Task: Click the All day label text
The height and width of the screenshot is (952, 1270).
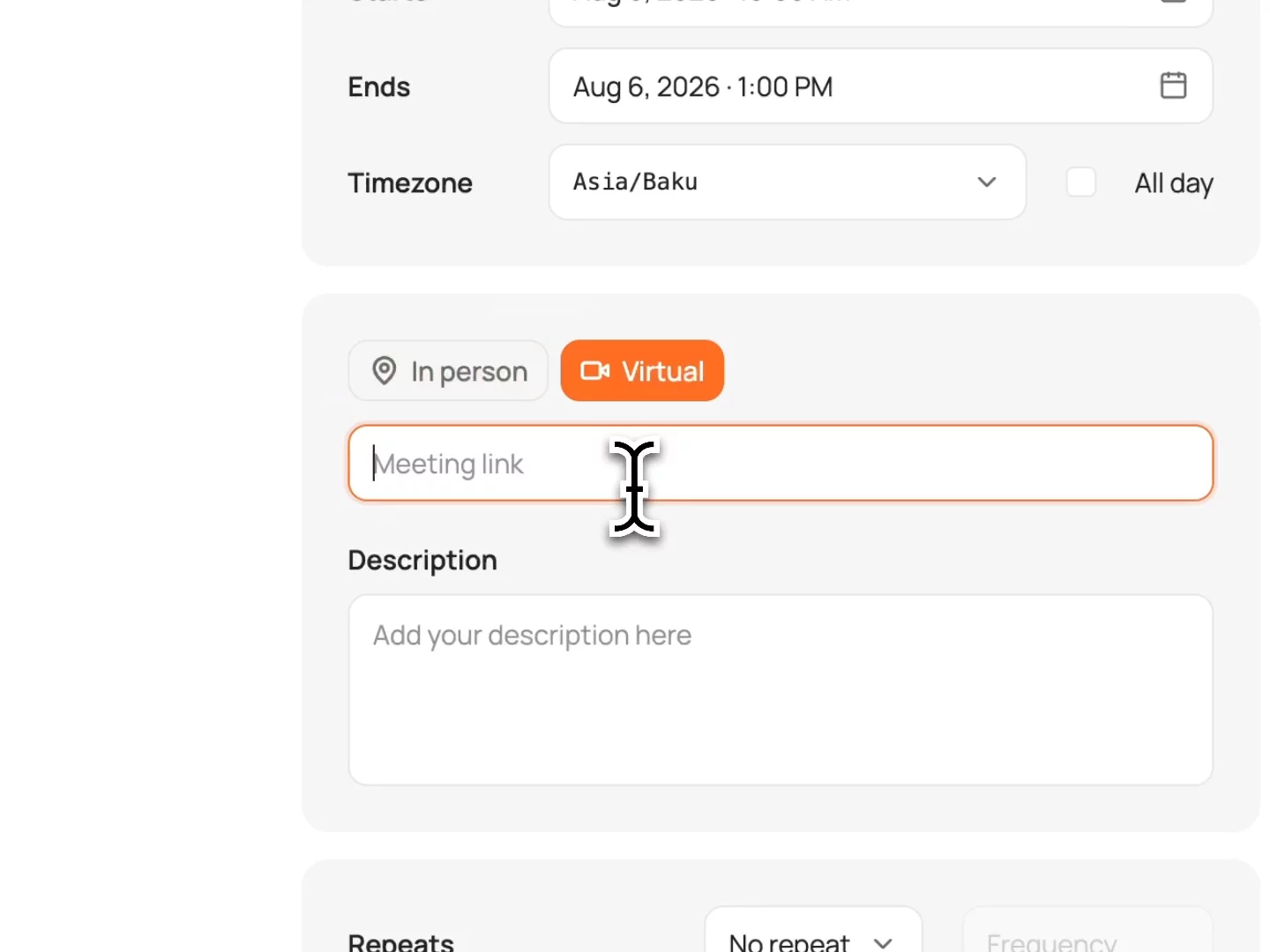Action: tap(1174, 183)
